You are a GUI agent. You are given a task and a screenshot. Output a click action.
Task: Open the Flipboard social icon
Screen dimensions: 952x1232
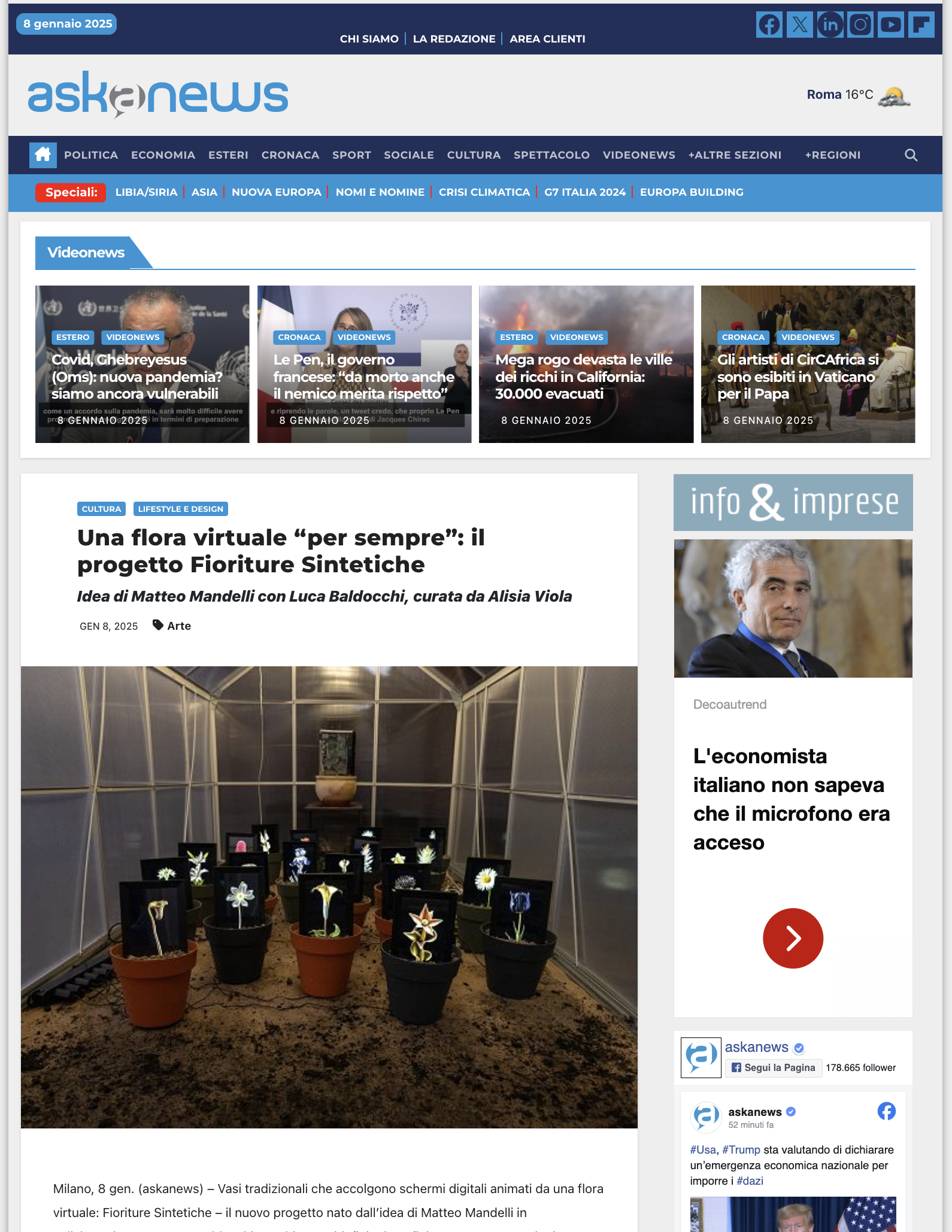click(x=921, y=25)
